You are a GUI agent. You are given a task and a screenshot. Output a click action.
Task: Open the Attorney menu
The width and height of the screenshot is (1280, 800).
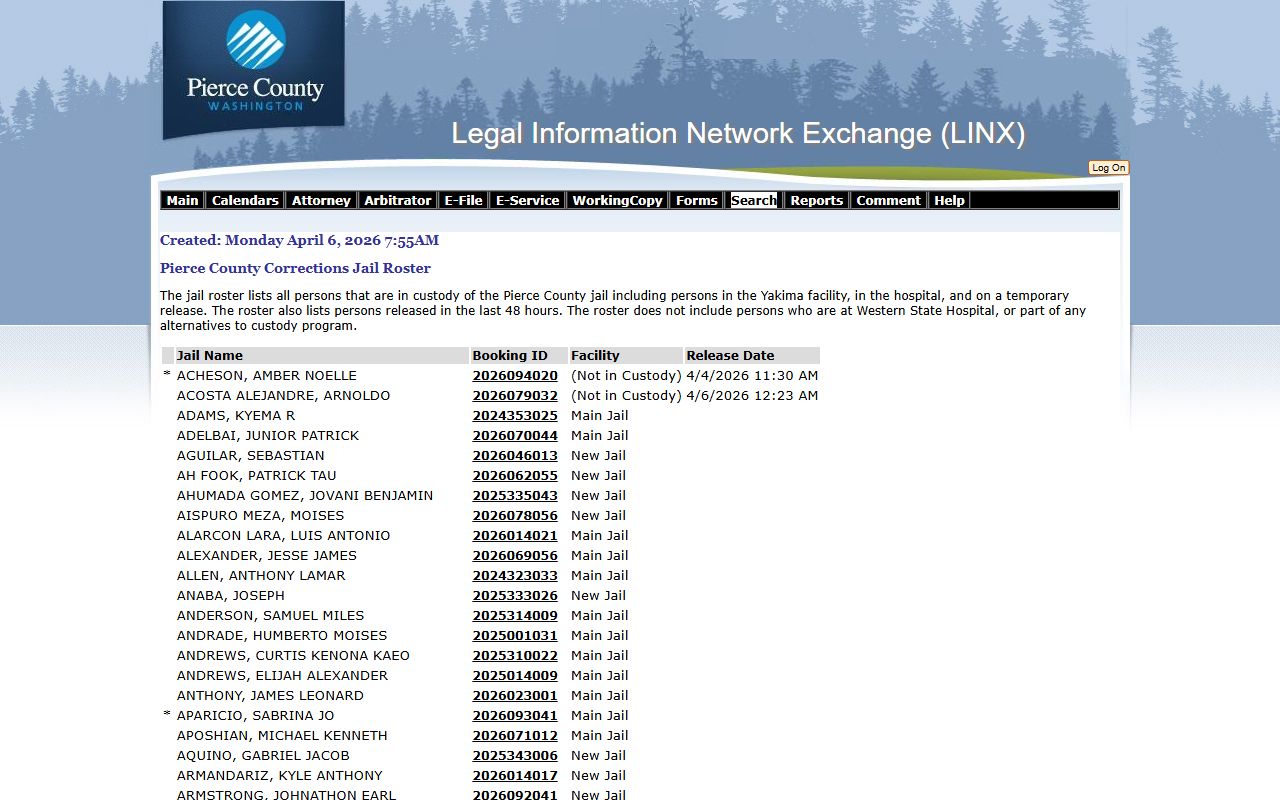(321, 200)
